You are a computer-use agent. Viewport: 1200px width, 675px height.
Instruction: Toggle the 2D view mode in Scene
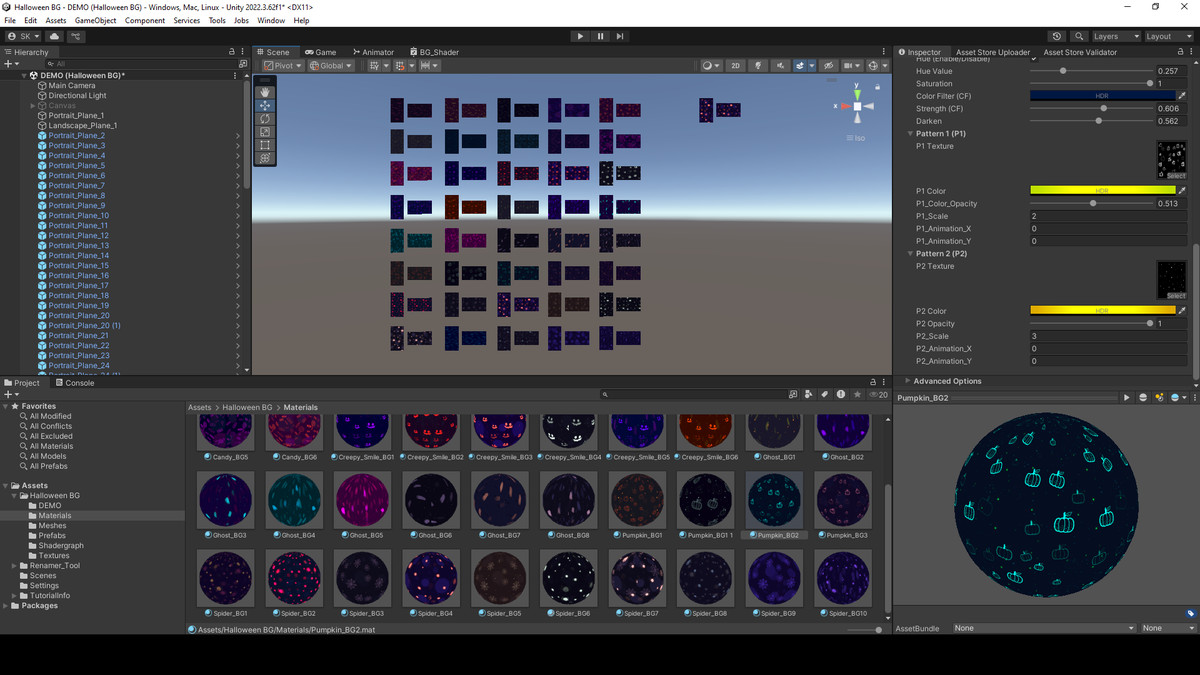click(x=736, y=66)
